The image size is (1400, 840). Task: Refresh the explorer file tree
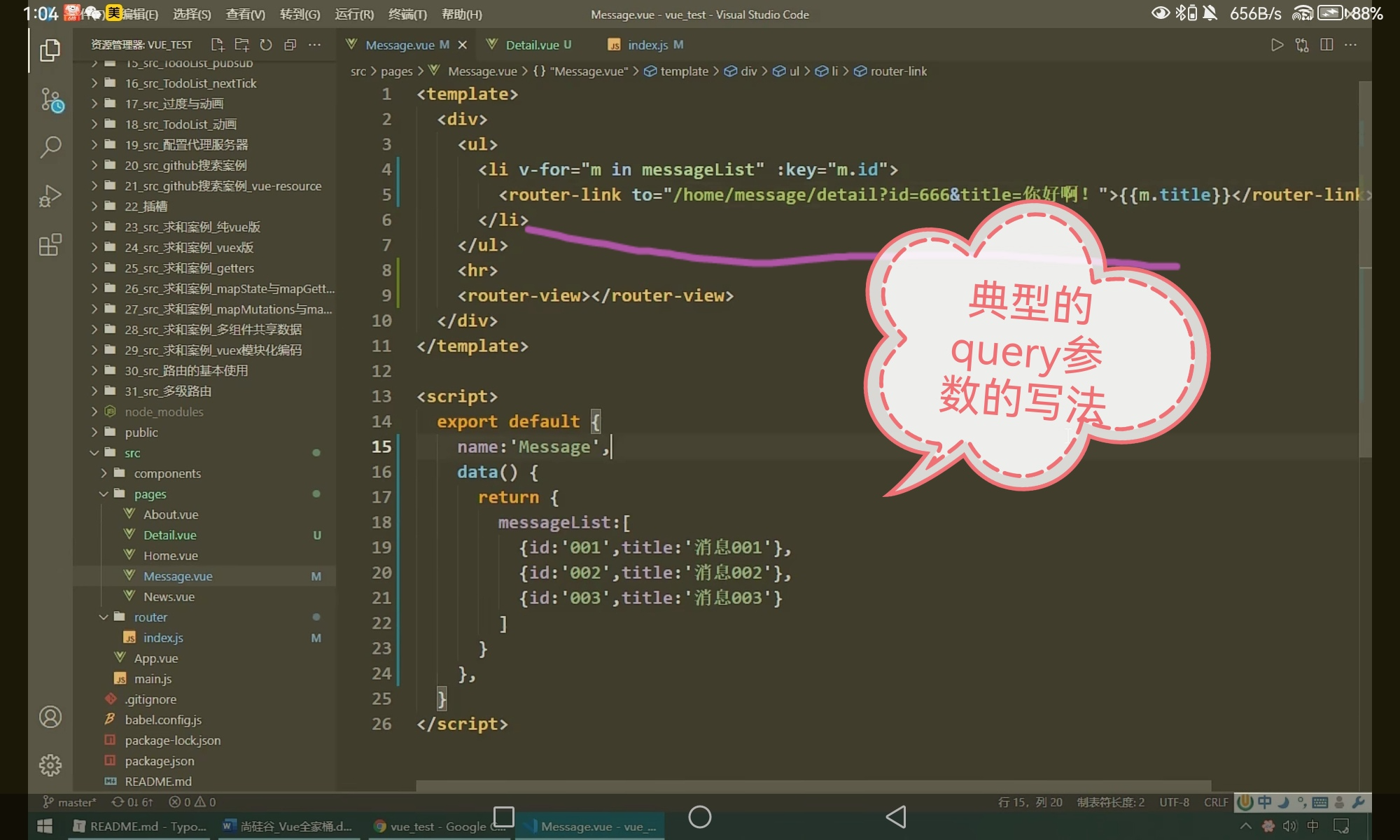pyautogui.click(x=265, y=45)
